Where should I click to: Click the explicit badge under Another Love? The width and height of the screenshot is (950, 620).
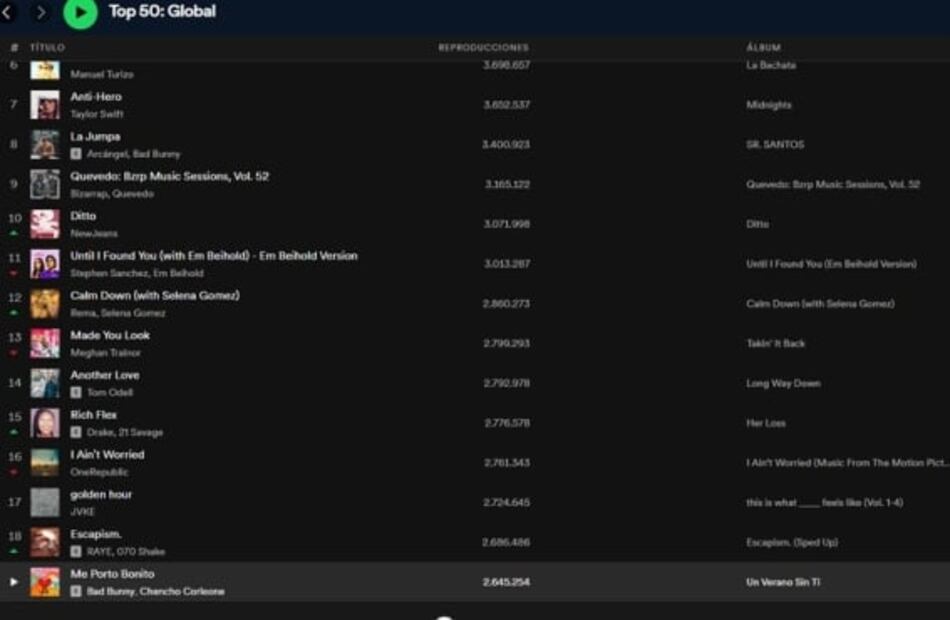[x=76, y=392]
